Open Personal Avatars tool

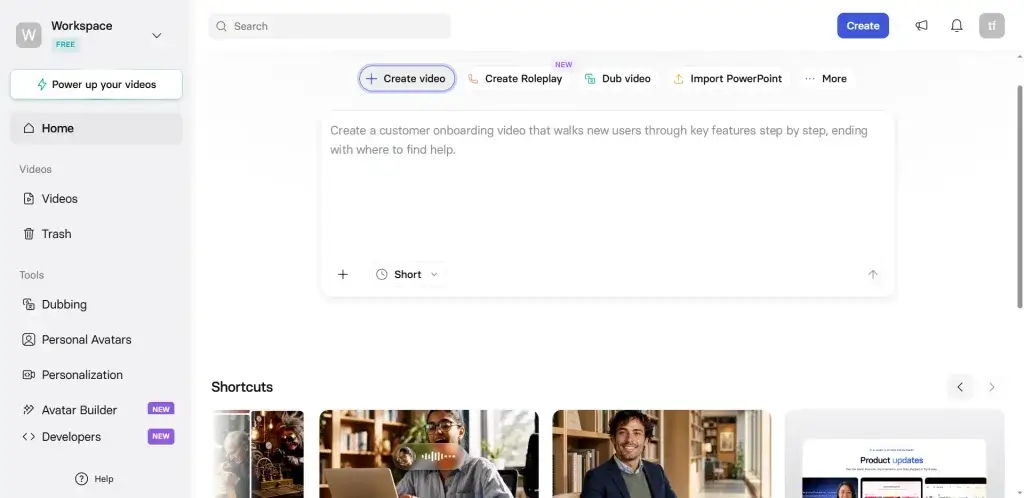point(96,339)
